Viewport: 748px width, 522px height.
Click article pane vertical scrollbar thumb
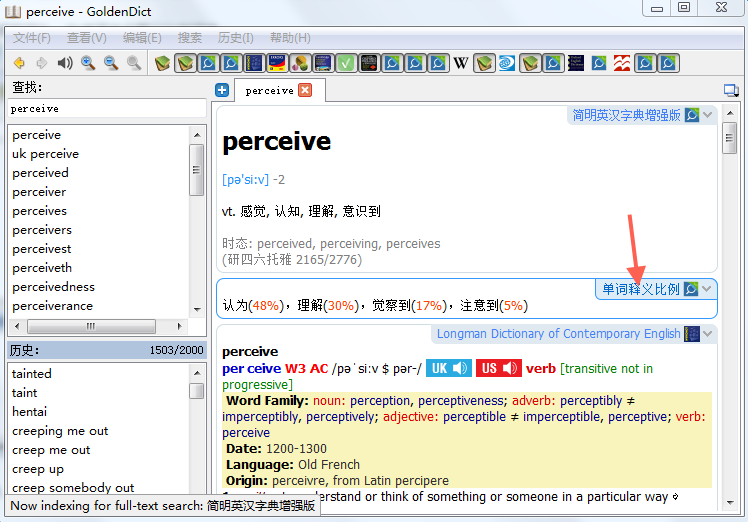coord(729,138)
